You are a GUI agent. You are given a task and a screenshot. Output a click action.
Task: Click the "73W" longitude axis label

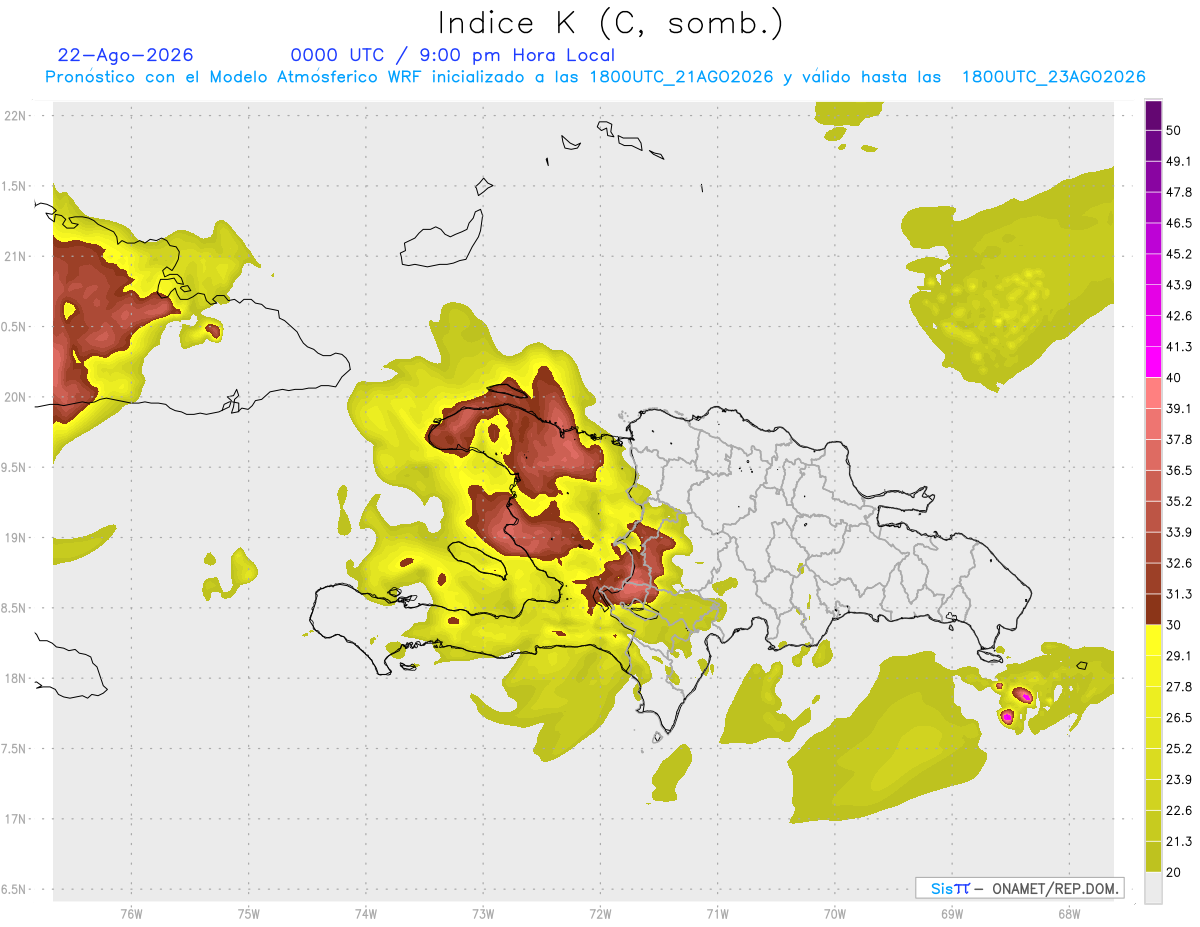click(483, 913)
